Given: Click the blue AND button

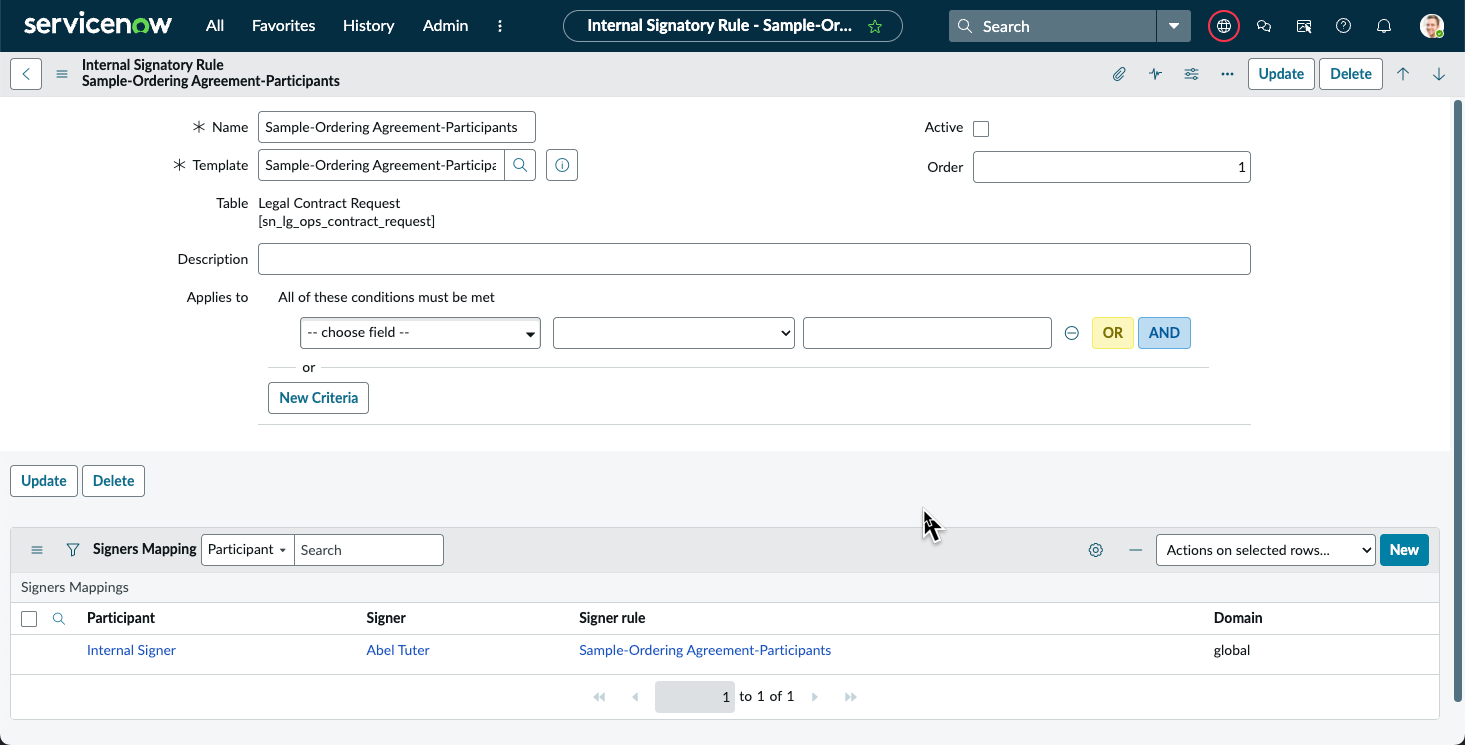Looking at the screenshot, I should pos(1164,333).
